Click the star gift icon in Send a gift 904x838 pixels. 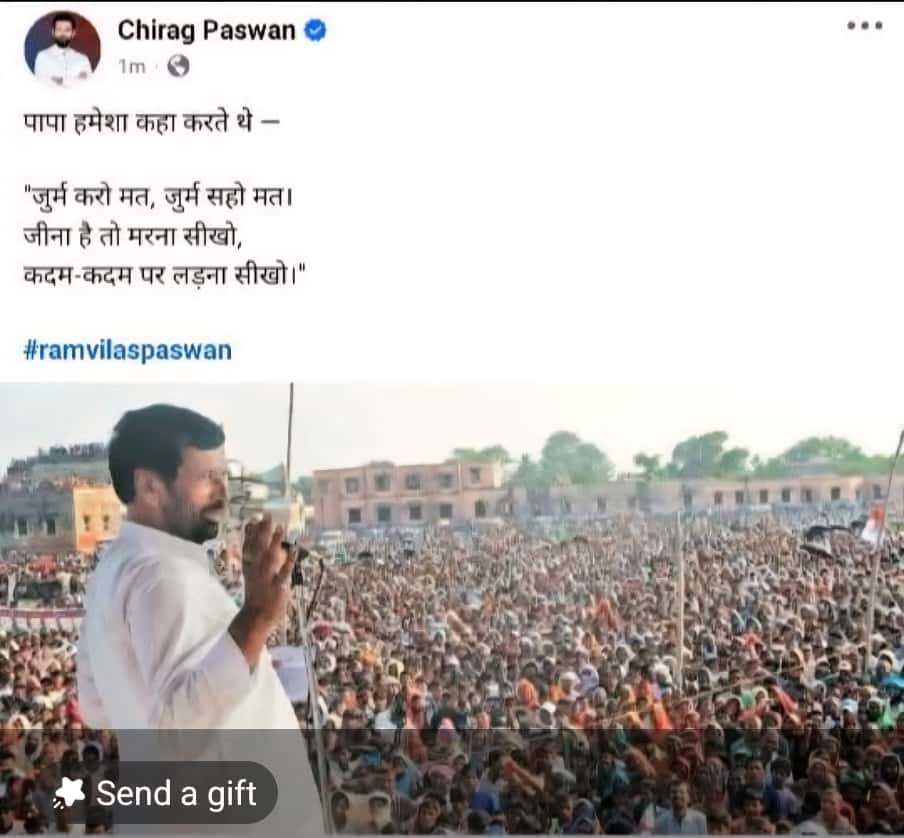pyautogui.click(x=69, y=792)
